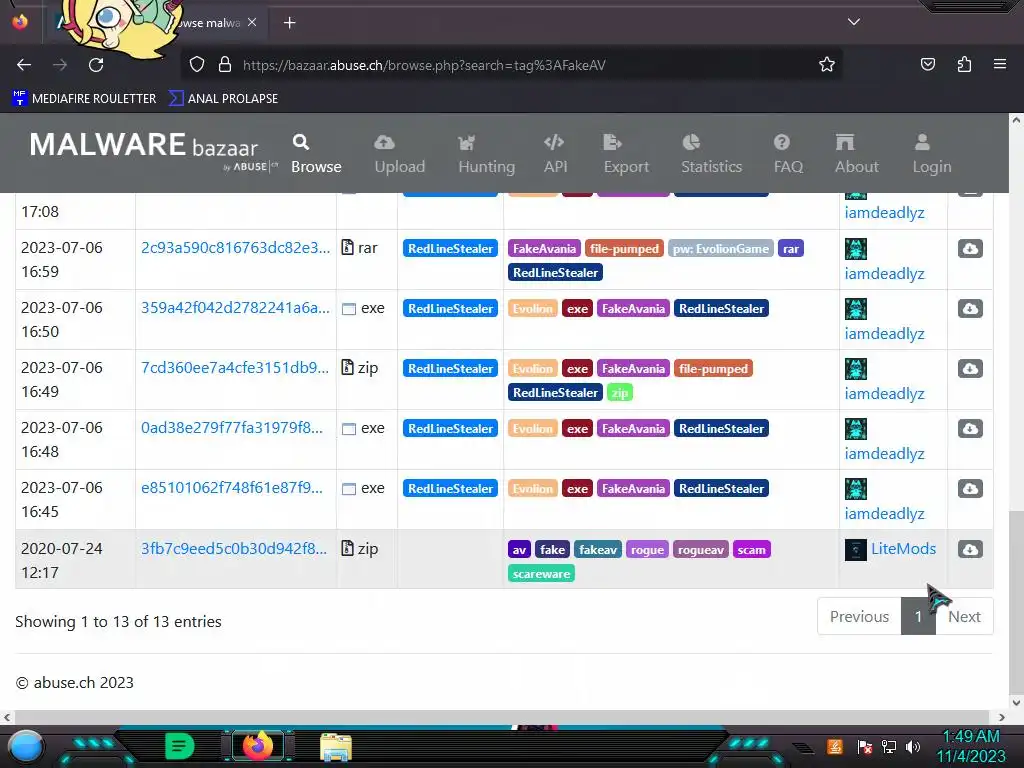Download the 16:59 rar sample
The image size is (1024, 768).
tap(970, 248)
